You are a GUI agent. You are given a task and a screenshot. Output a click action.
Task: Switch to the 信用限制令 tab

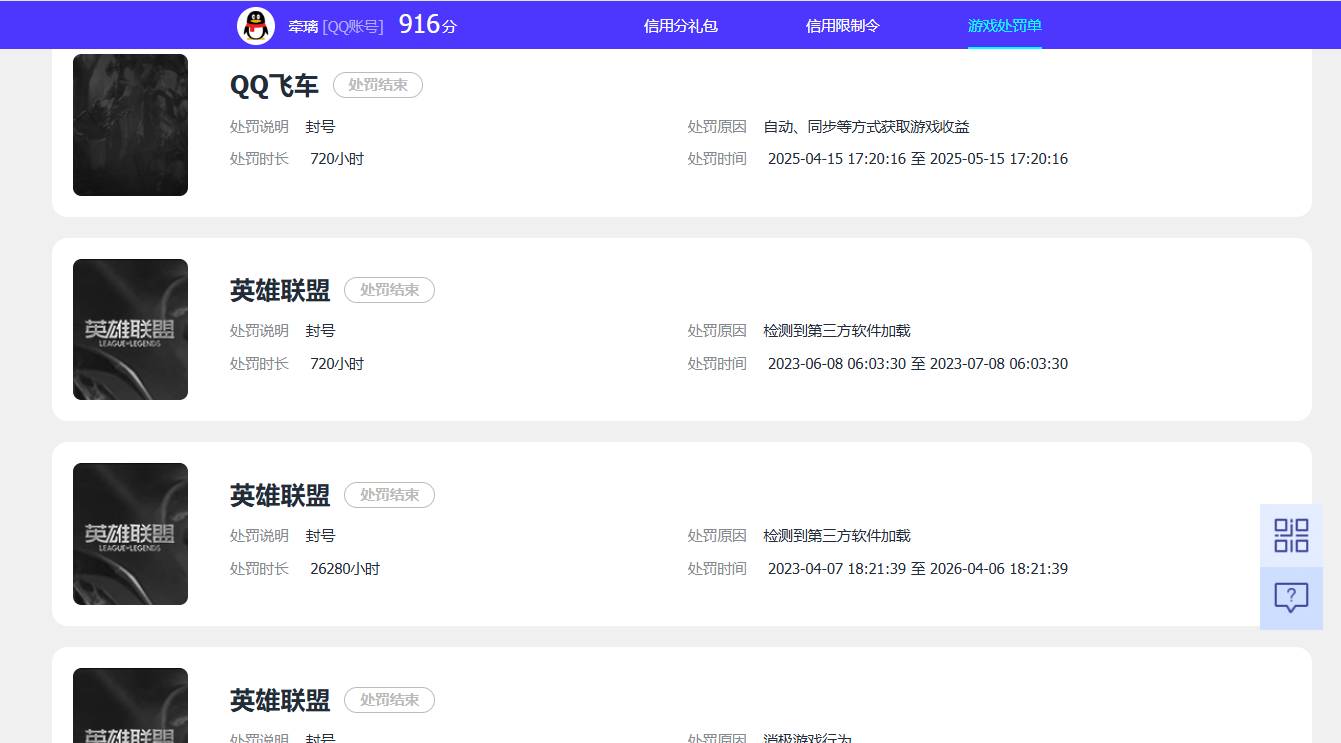tap(843, 26)
